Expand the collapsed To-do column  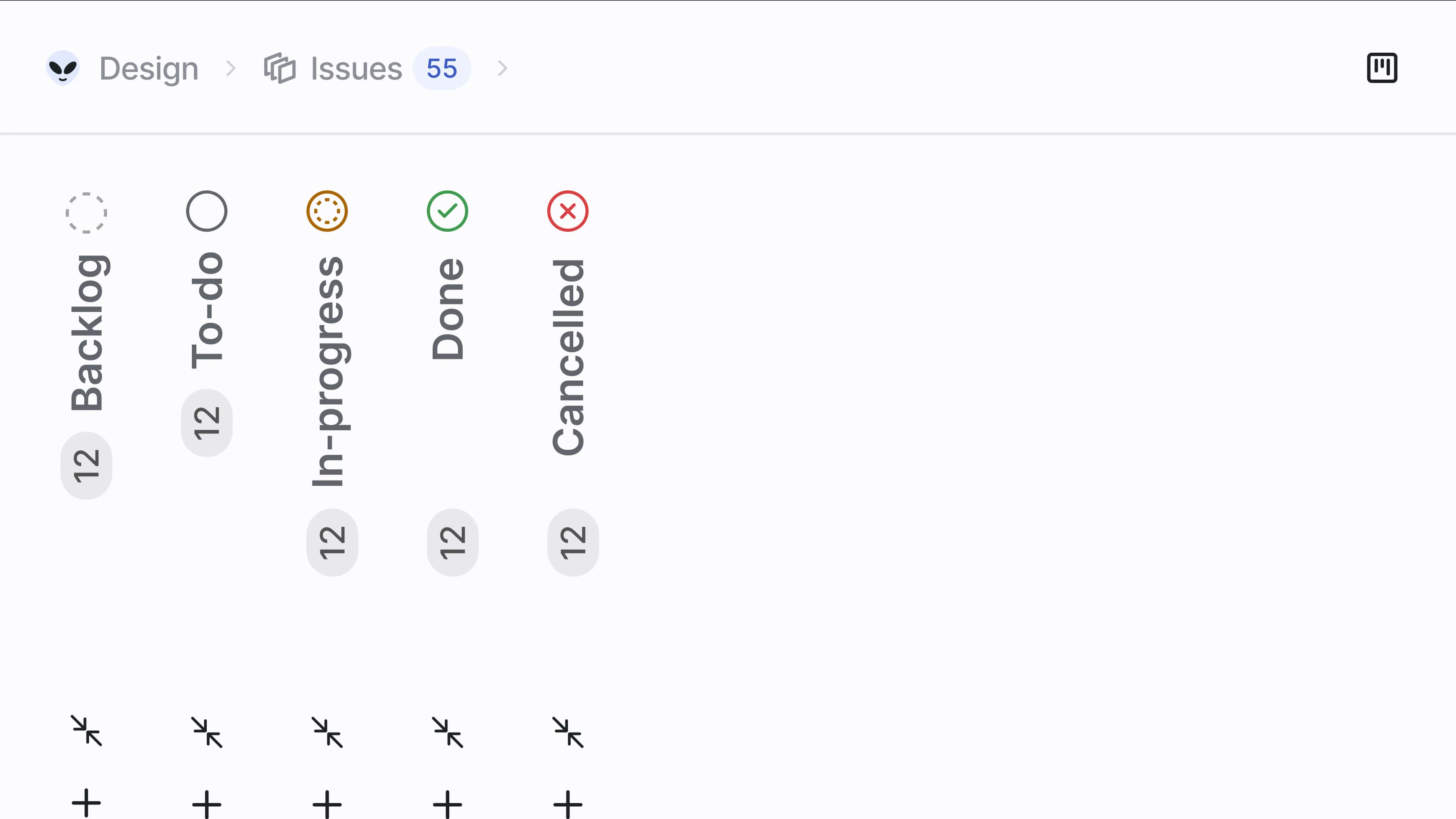tap(207, 733)
